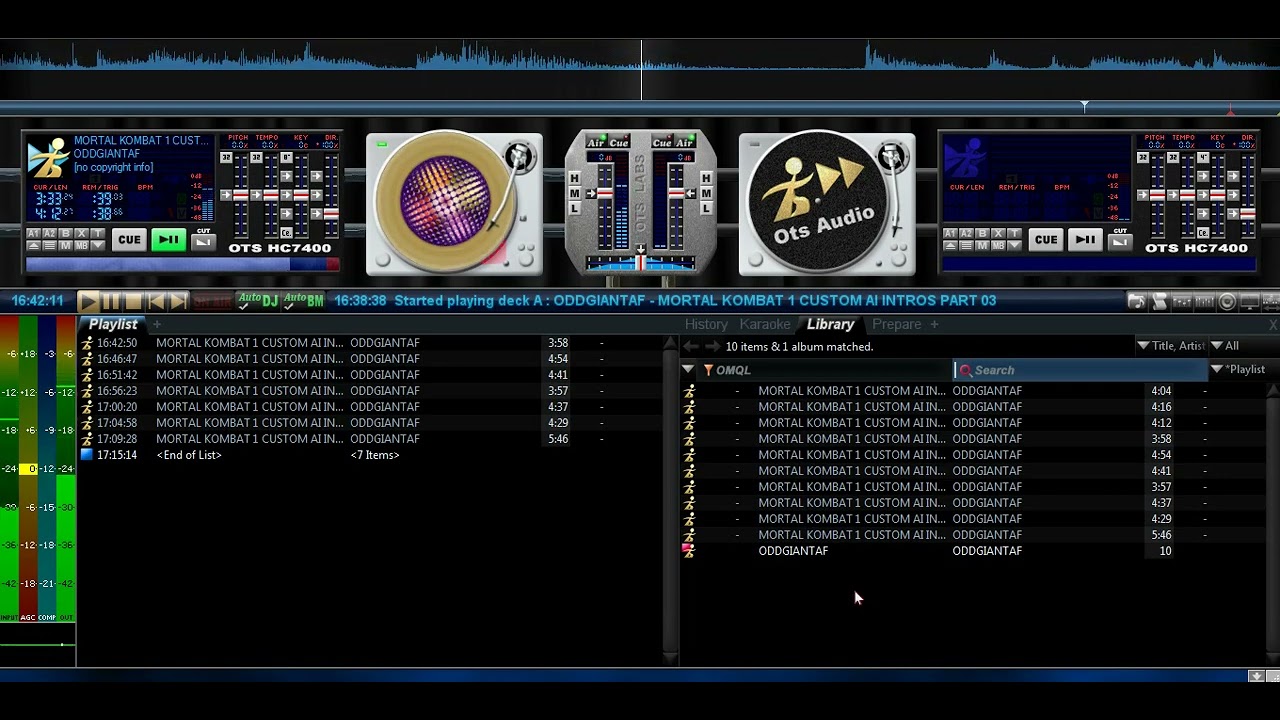Click main toolbar Stop button
This screenshot has height=720, width=1280.
tap(133, 301)
